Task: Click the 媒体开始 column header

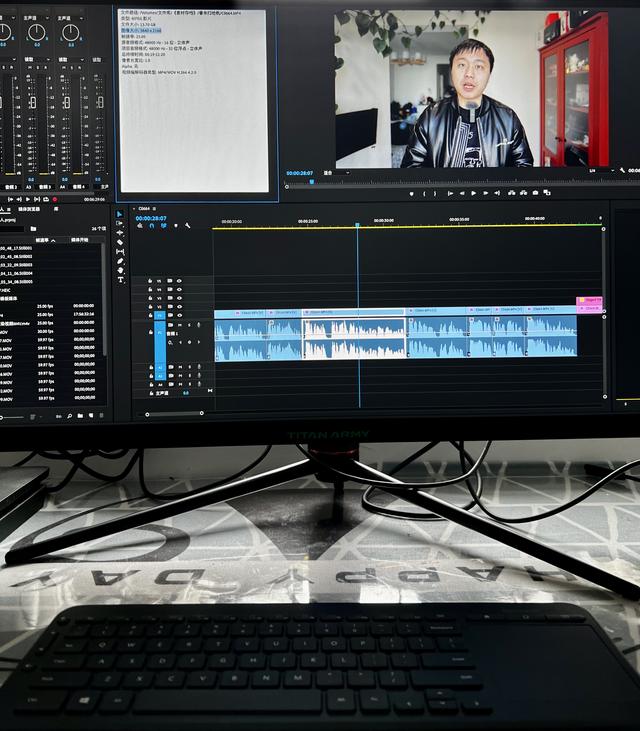Action: (x=79, y=240)
